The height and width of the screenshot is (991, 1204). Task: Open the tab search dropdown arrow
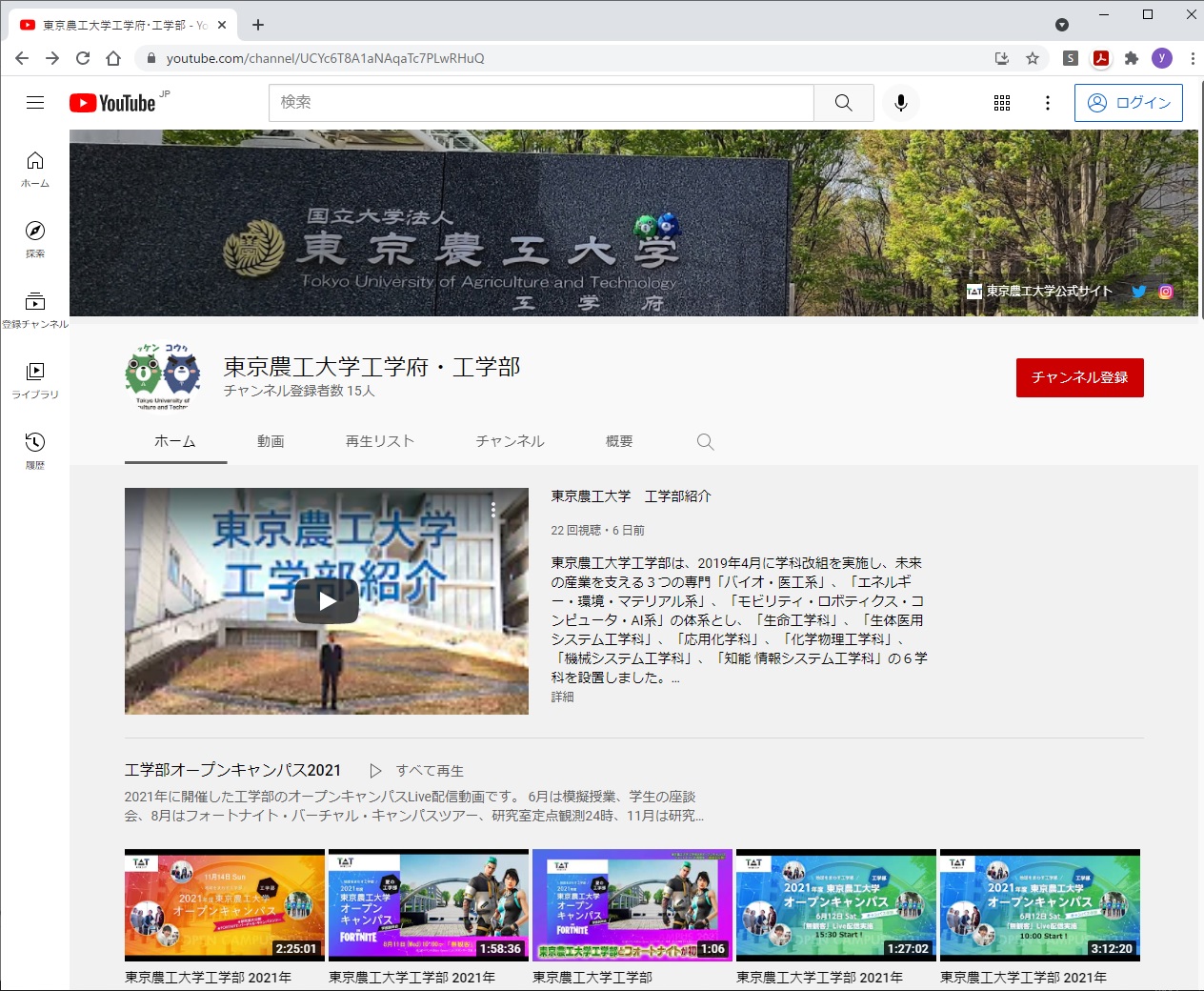click(x=1062, y=25)
